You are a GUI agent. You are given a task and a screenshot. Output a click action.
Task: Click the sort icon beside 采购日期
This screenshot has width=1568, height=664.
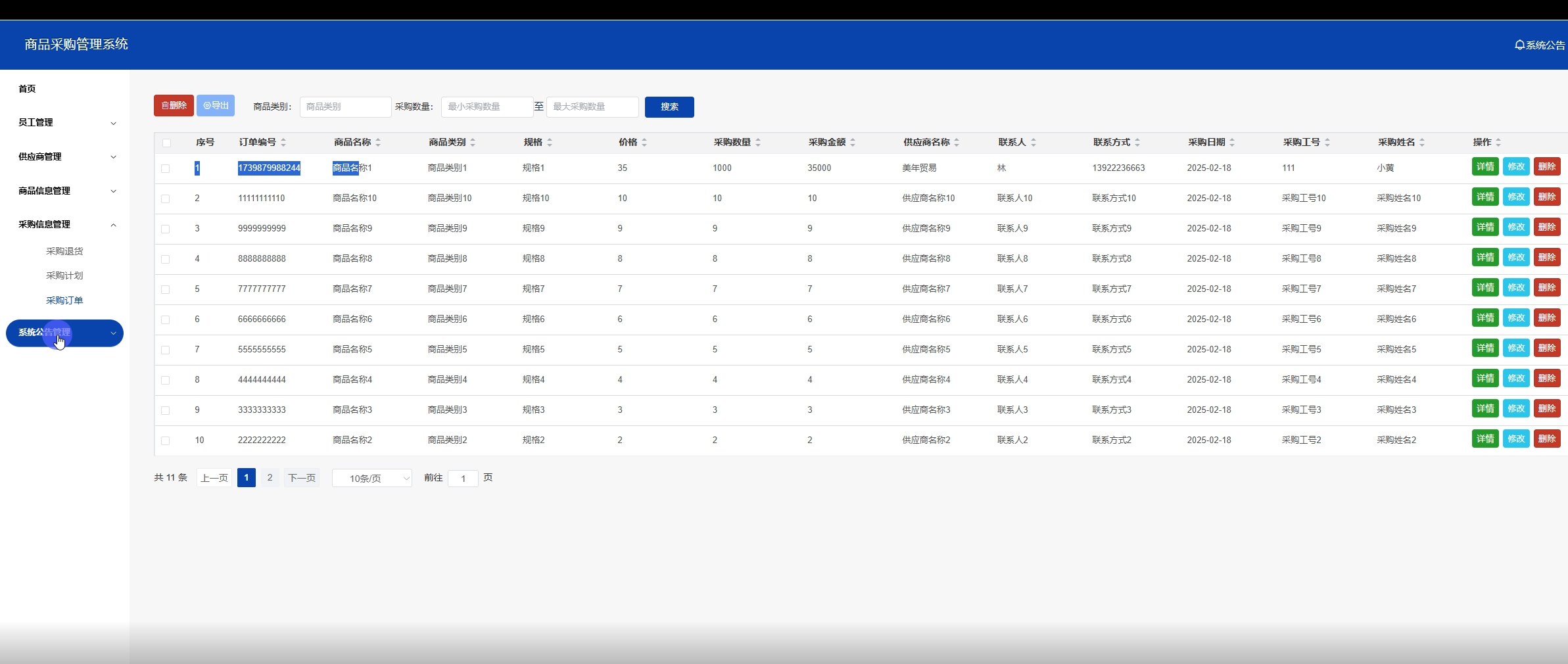[x=1232, y=143]
